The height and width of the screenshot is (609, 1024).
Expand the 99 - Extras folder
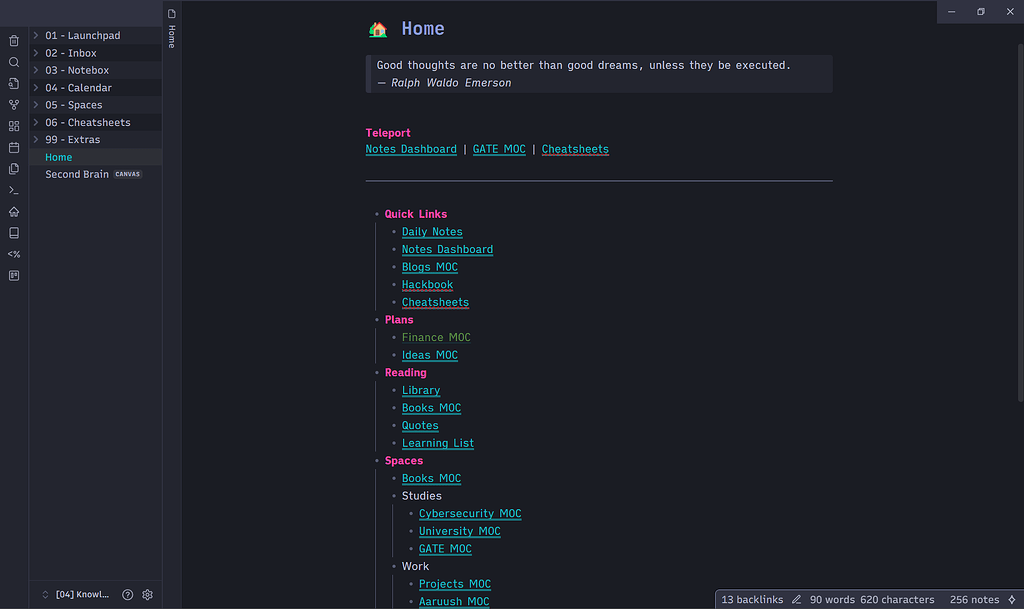coord(37,140)
